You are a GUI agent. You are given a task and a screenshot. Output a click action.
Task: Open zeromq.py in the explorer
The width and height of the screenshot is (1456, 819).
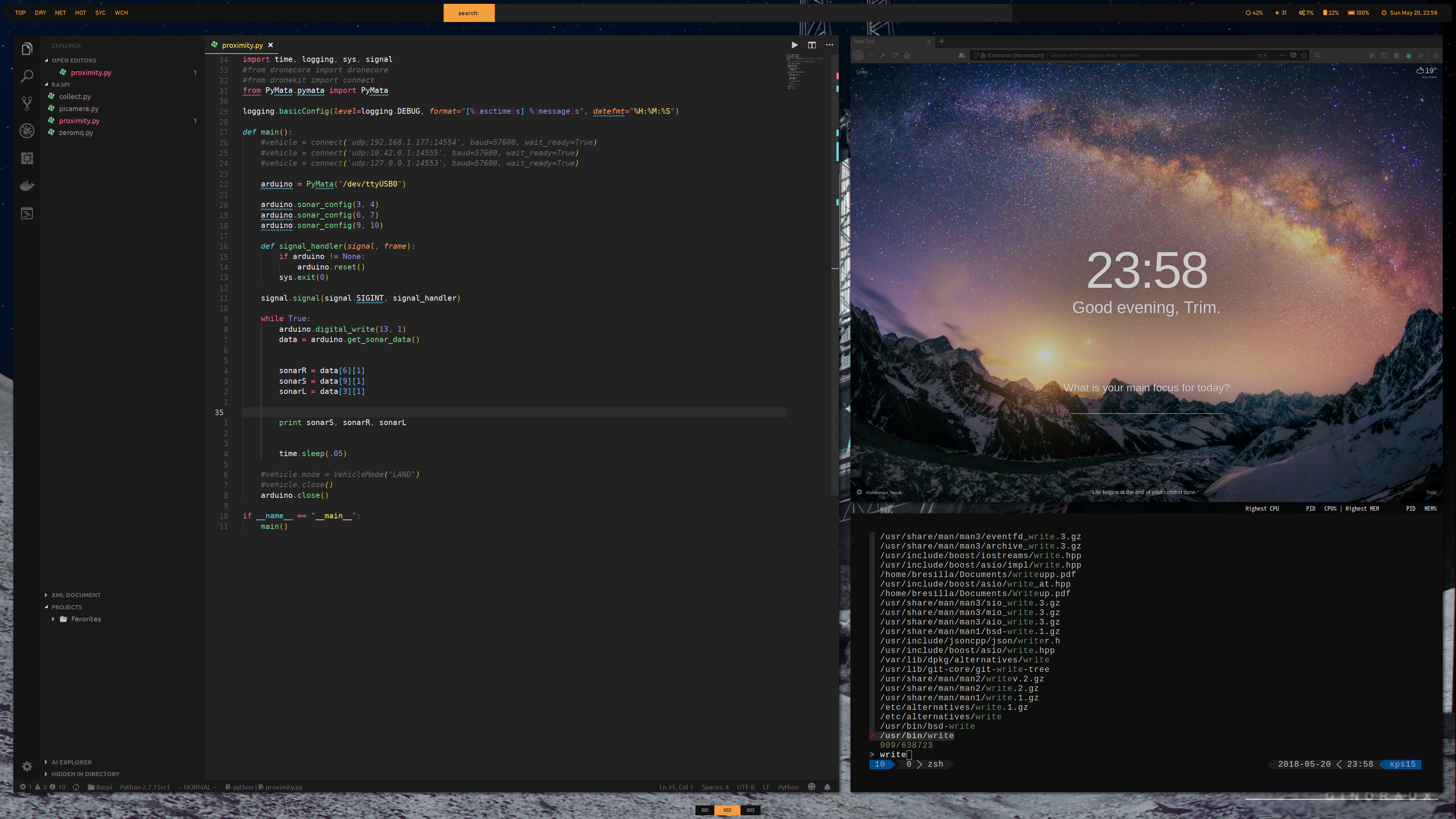tap(76, 132)
